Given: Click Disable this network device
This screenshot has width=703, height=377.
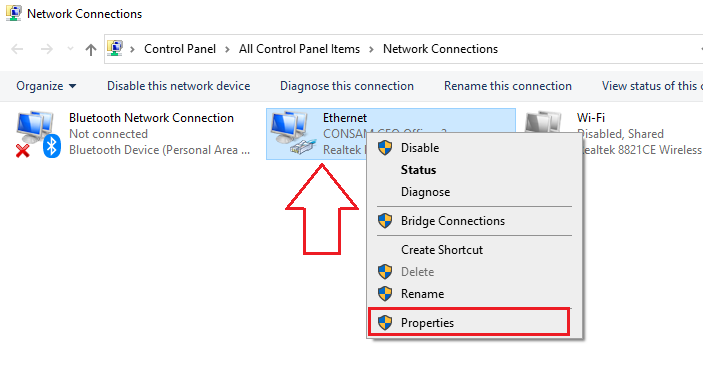Looking at the screenshot, I should 178,86.
